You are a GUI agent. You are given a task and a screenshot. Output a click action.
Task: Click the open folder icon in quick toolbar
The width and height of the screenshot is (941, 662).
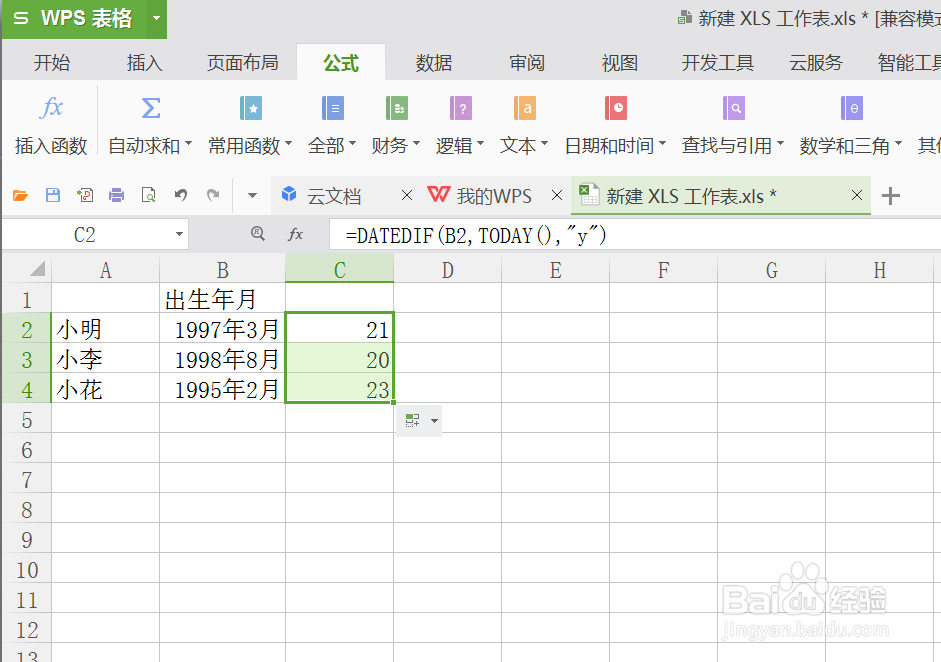(x=20, y=195)
